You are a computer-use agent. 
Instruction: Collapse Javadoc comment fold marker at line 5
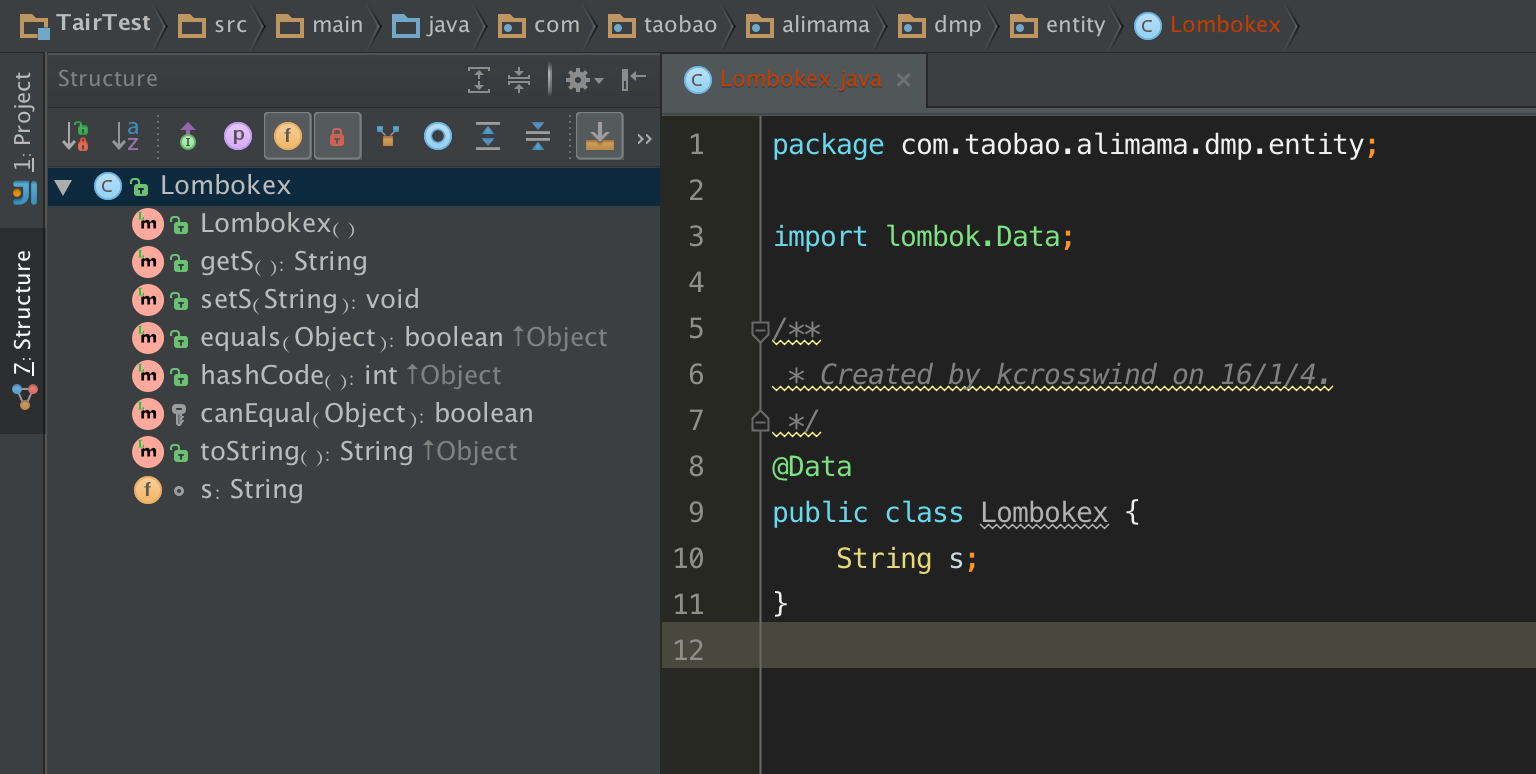[760, 330]
